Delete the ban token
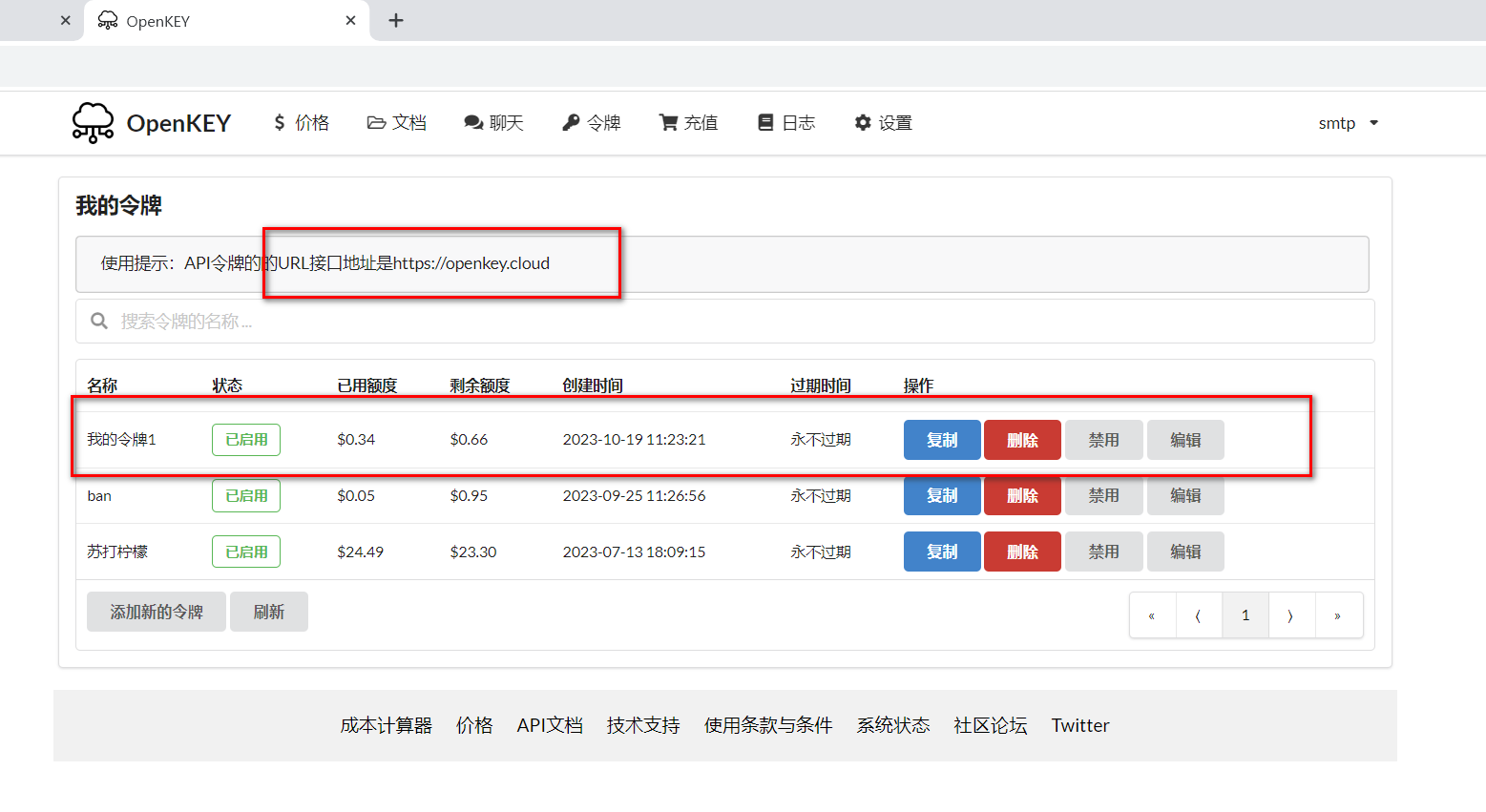Screen dimensions: 1486x812 (1022, 496)
